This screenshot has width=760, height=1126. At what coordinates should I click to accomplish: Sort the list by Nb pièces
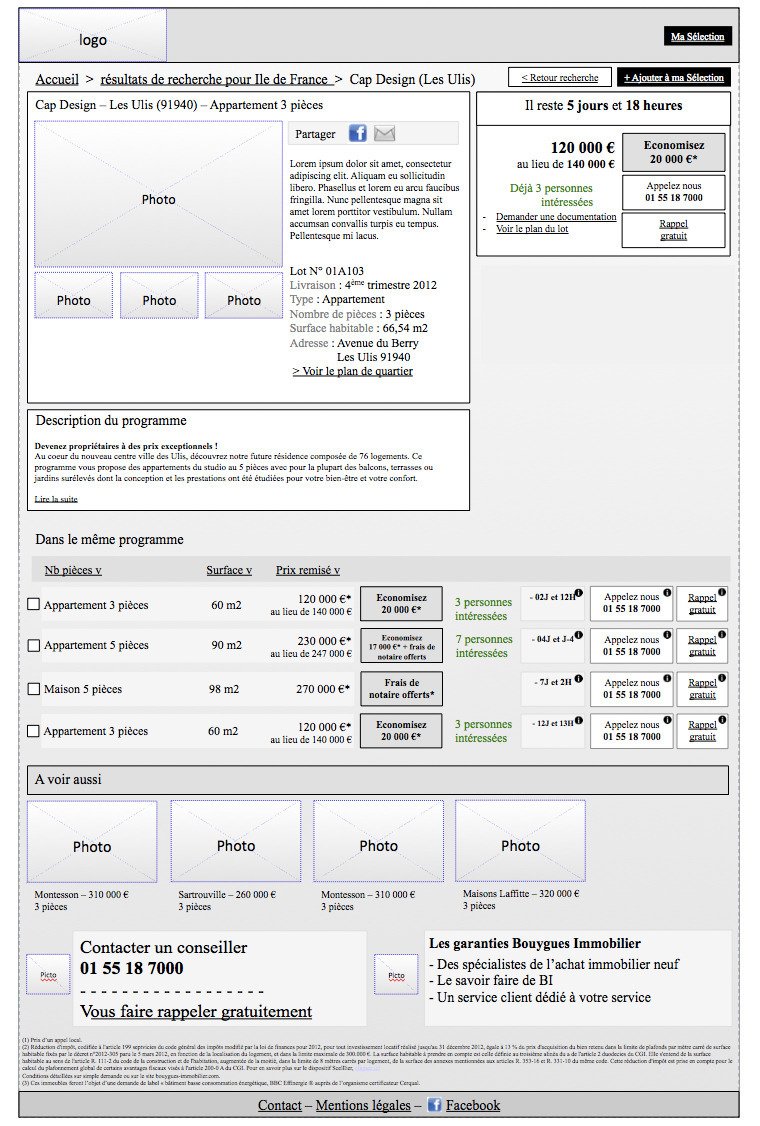point(73,571)
